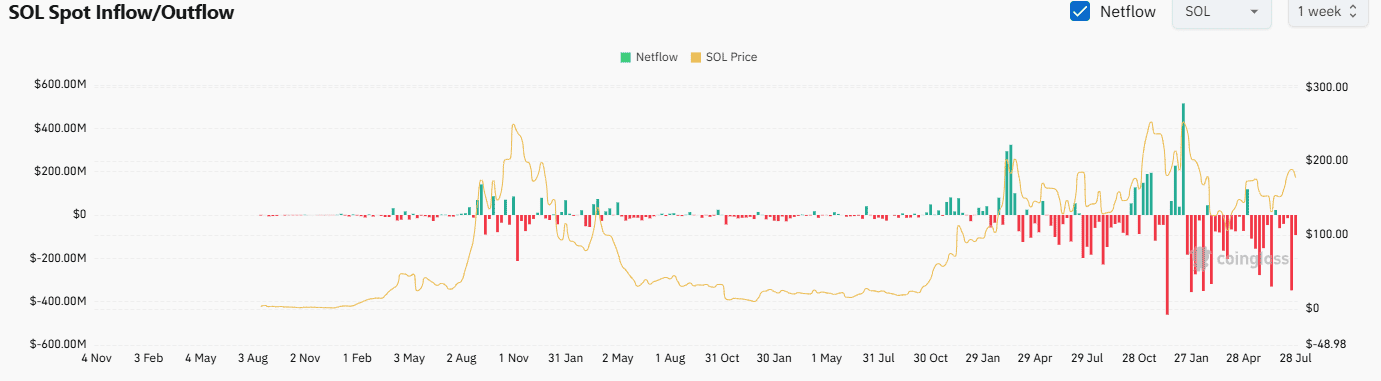Click the 29 Apr date label

pos(1034,358)
